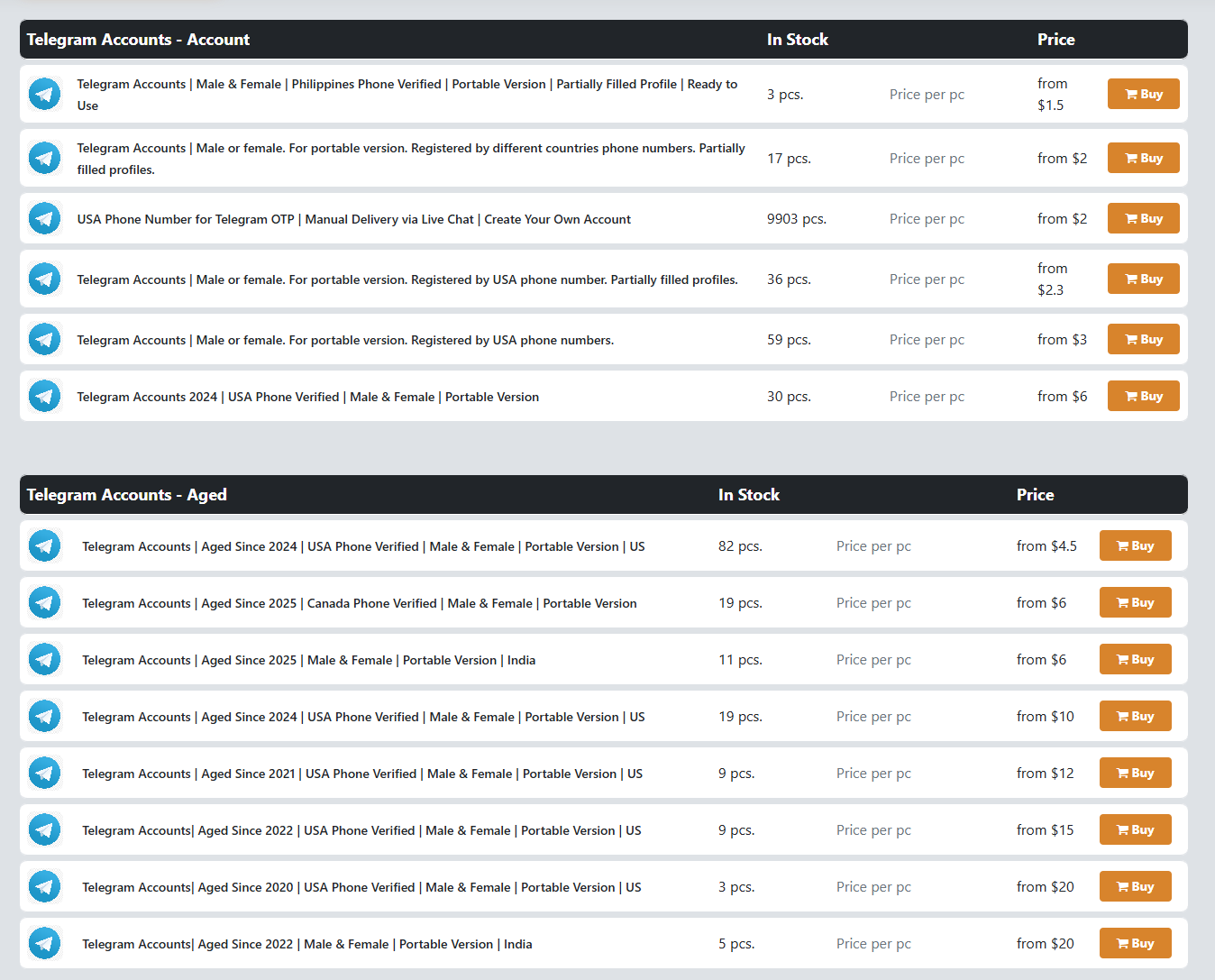Click the 'Telegram Accounts - Account' table heading
Viewport: 1215px width, 980px height.
click(138, 40)
